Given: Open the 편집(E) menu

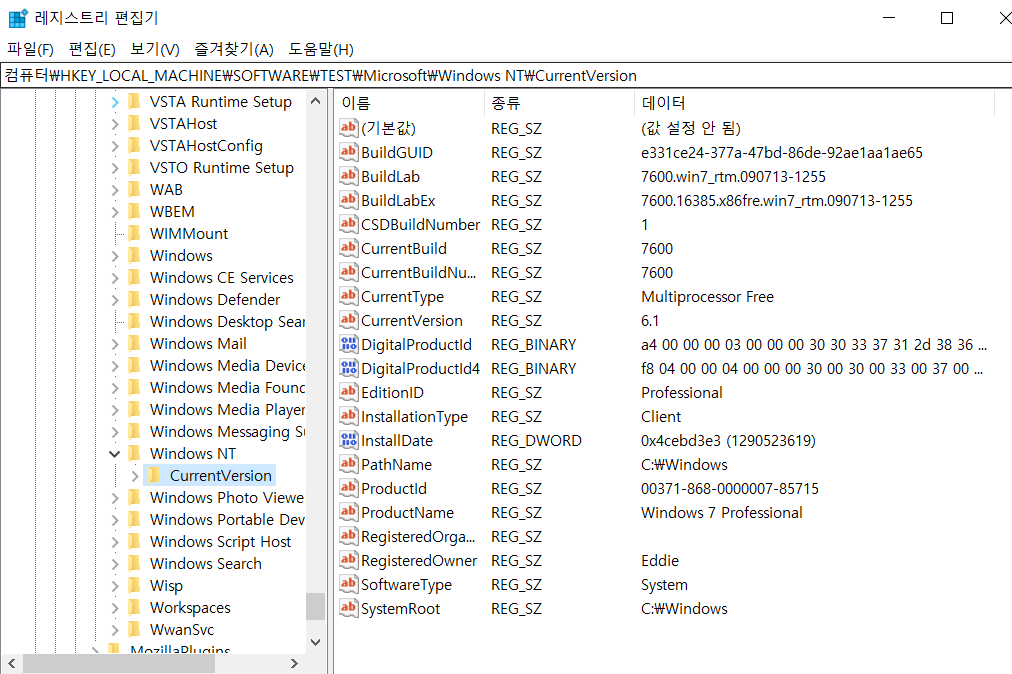Looking at the screenshot, I should [x=92, y=49].
